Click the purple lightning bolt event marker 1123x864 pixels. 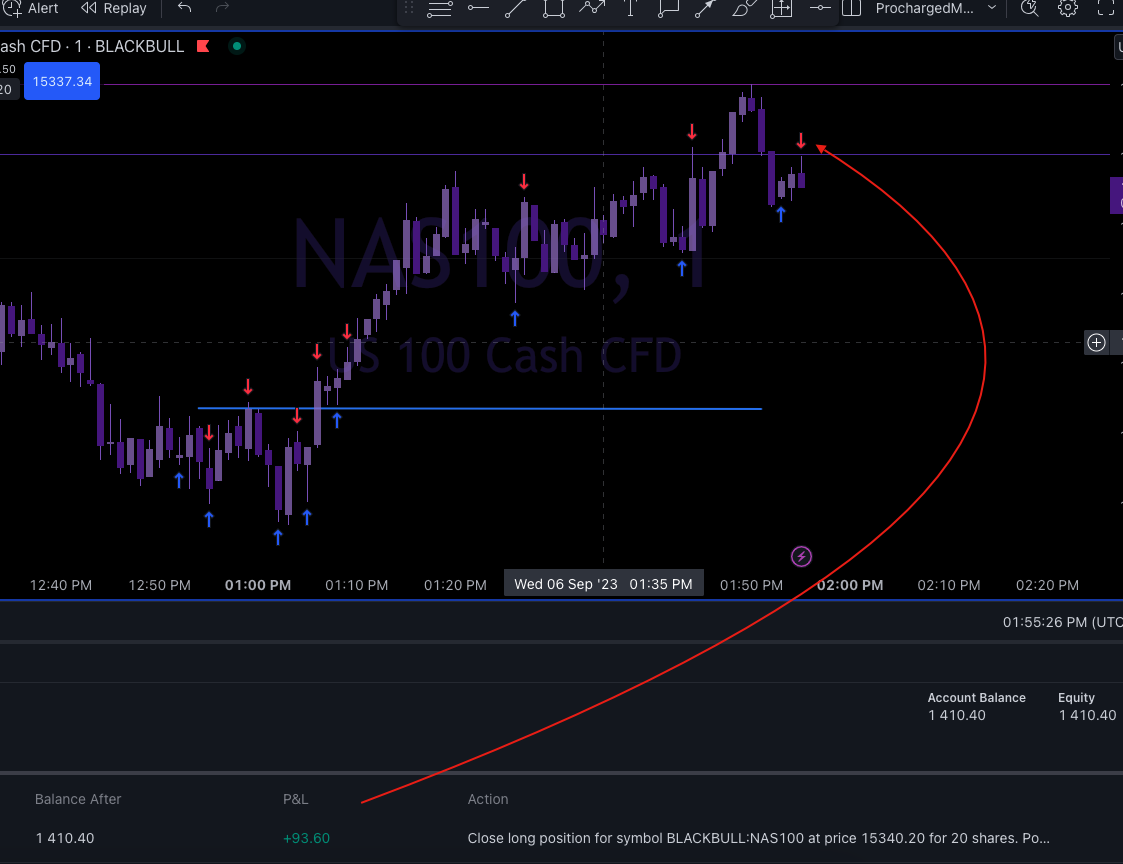click(x=801, y=556)
